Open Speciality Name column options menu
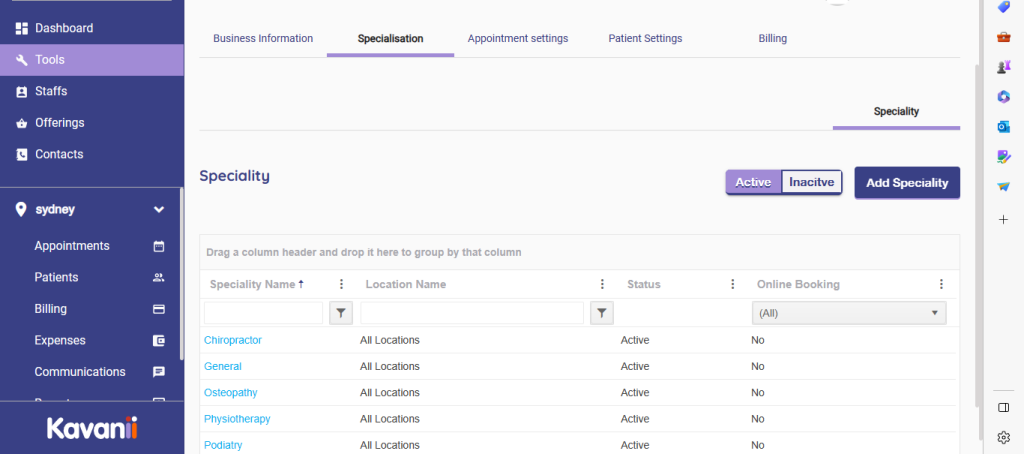The height and width of the screenshot is (454, 1024). point(342,284)
